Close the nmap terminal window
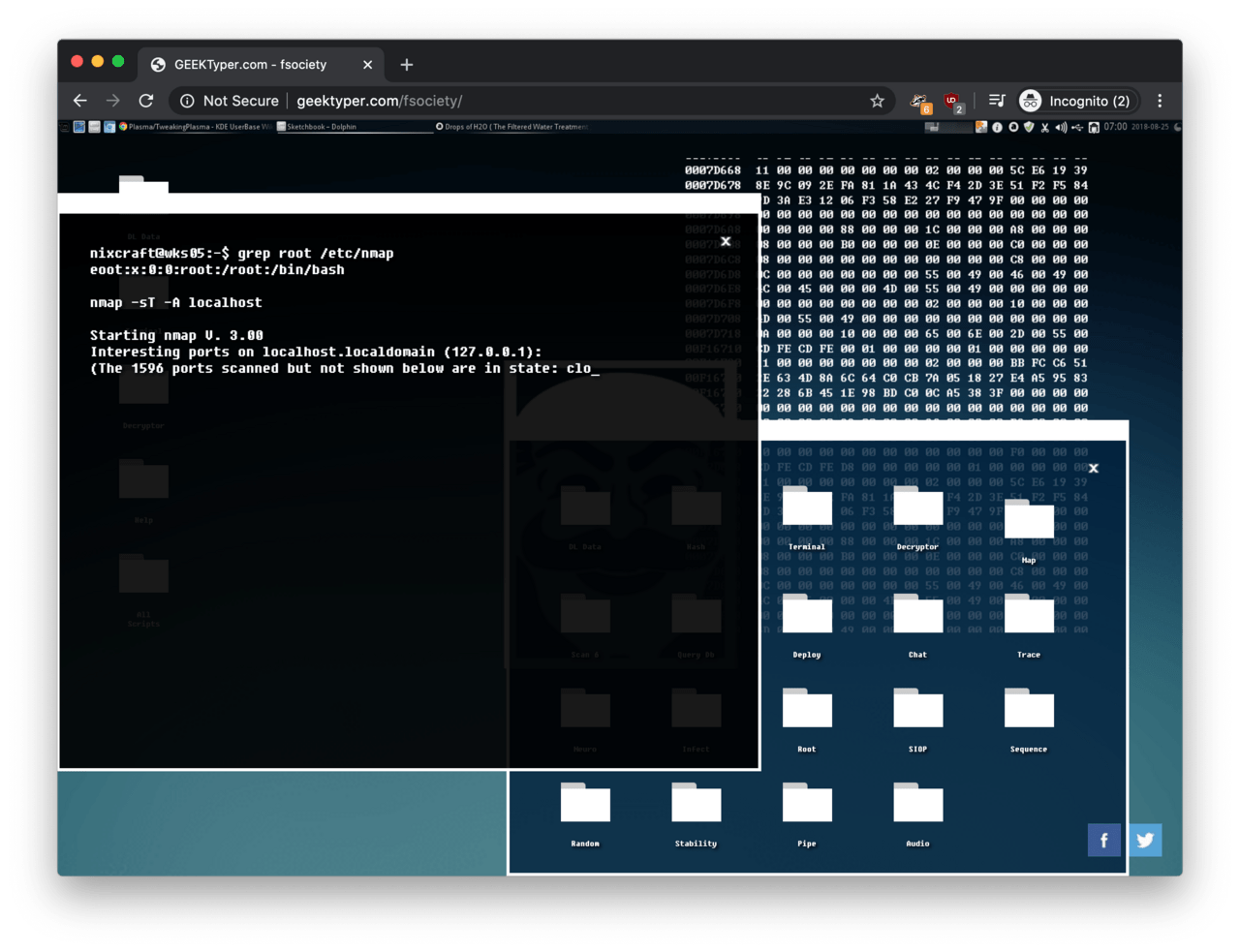 726,241
